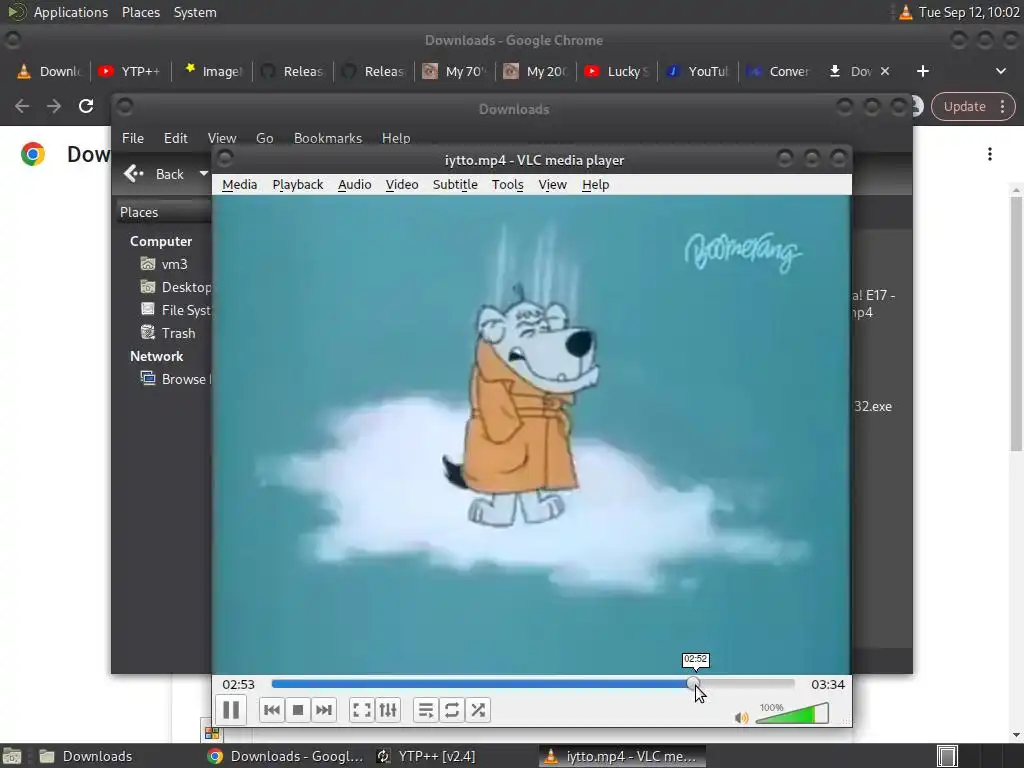
Task: Expand the Back history dropdown arrow
Action: pos(203,174)
